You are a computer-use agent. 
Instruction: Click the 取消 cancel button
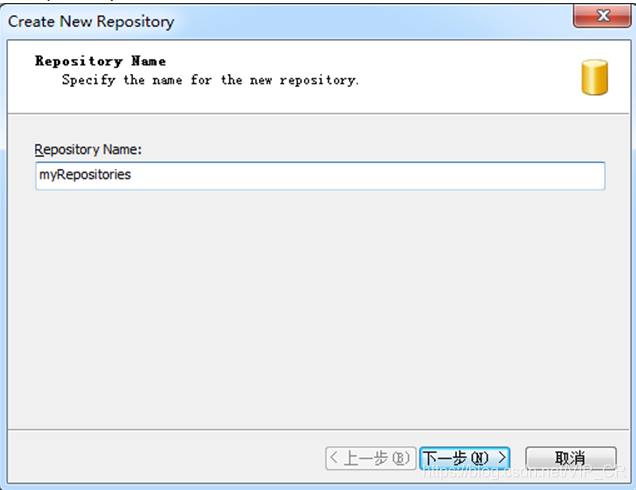(571, 458)
